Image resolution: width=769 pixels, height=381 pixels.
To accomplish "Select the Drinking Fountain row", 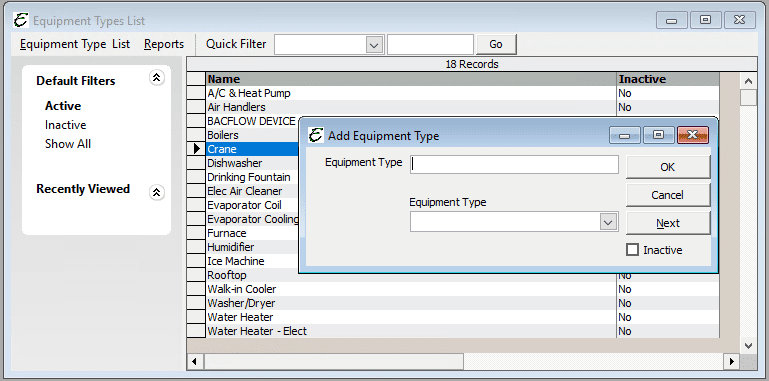I will click(x=252, y=177).
